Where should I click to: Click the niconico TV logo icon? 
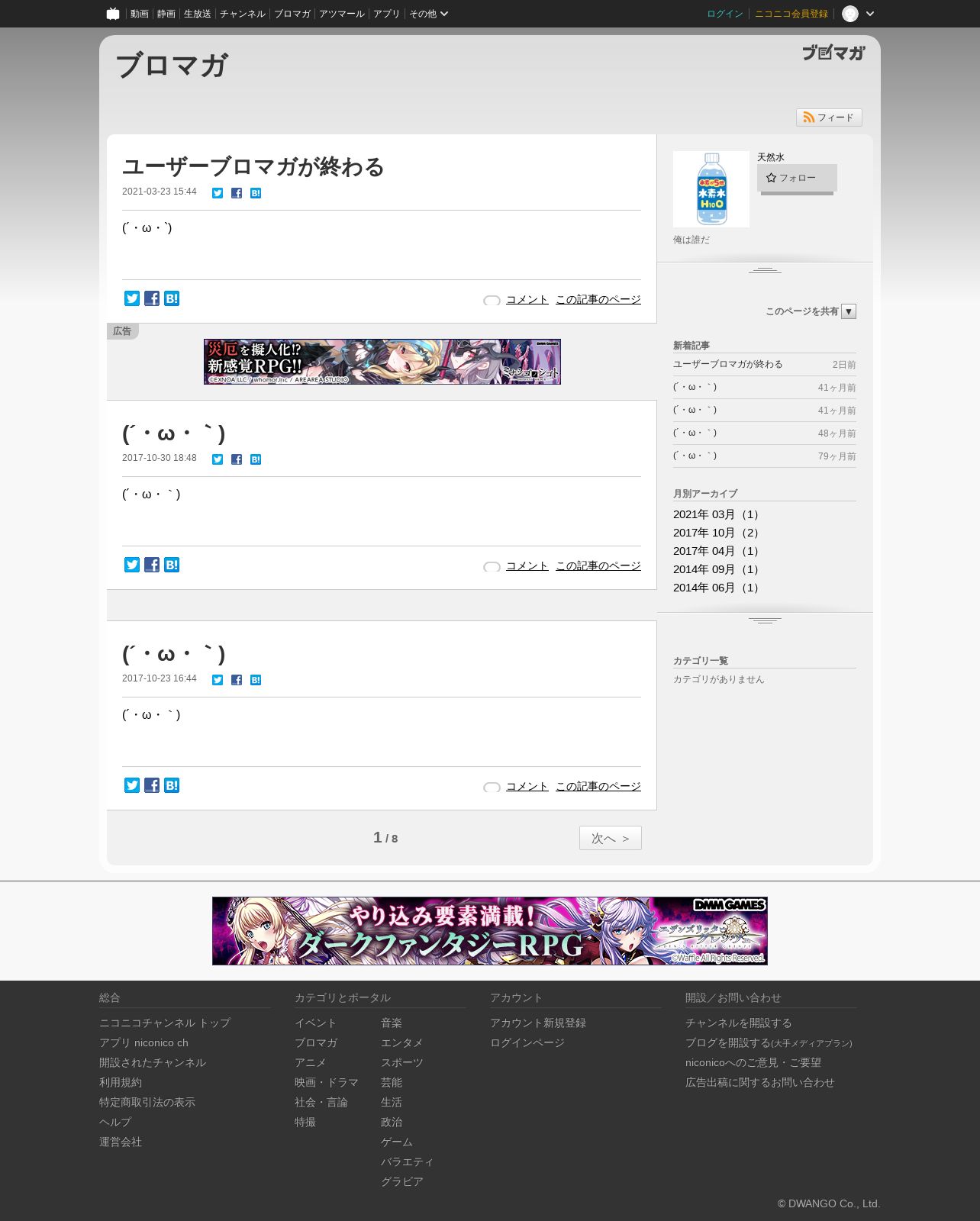(113, 13)
